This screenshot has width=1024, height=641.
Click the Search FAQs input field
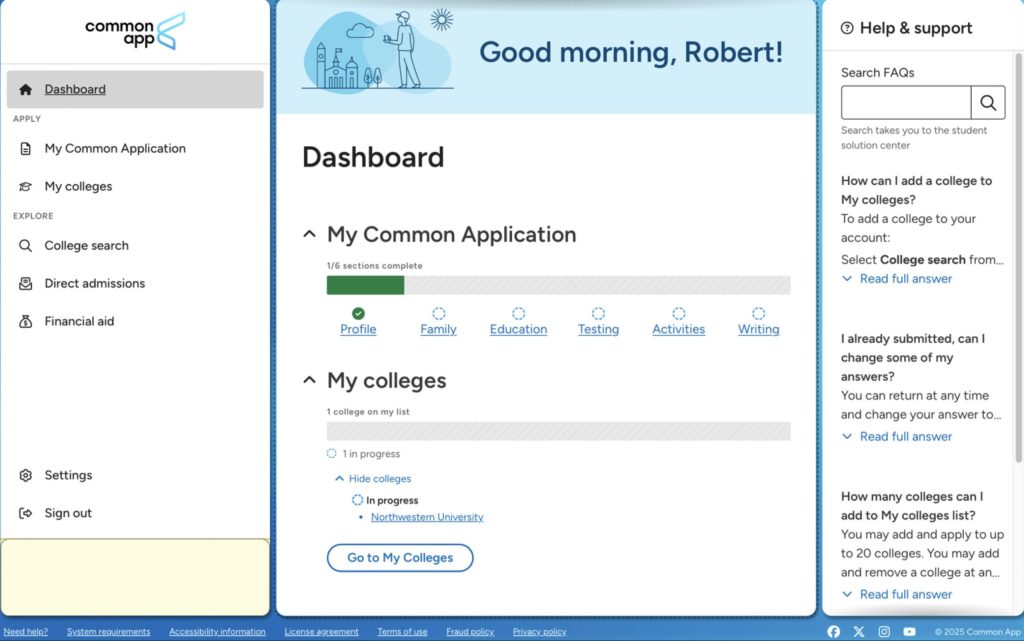906,102
